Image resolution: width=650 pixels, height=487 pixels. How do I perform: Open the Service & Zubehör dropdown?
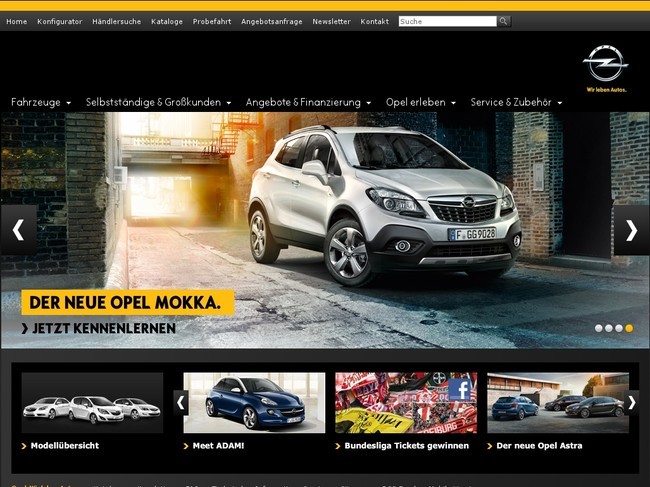(516, 102)
